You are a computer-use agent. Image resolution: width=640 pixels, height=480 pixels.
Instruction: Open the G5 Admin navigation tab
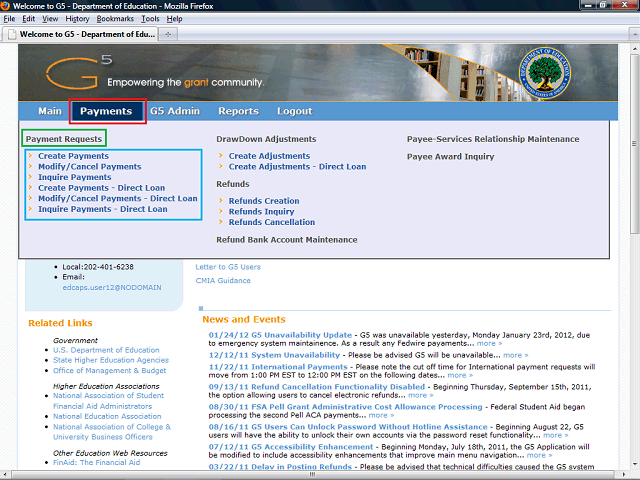pyautogui.click(x=175, y=111)
